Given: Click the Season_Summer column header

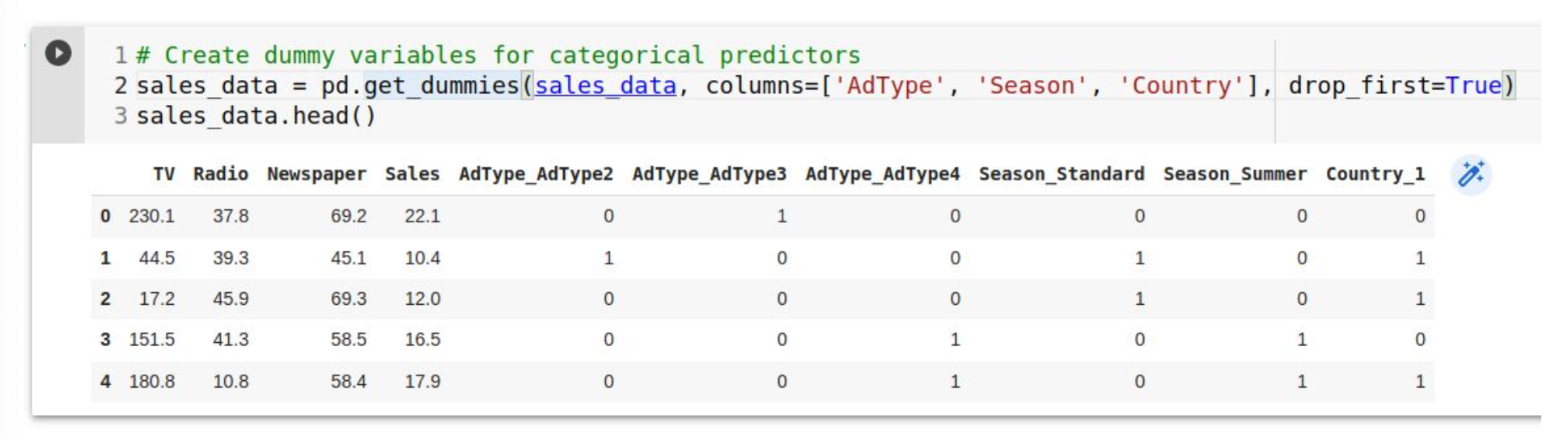Looking at the screenshot, I should [1235, 175].
